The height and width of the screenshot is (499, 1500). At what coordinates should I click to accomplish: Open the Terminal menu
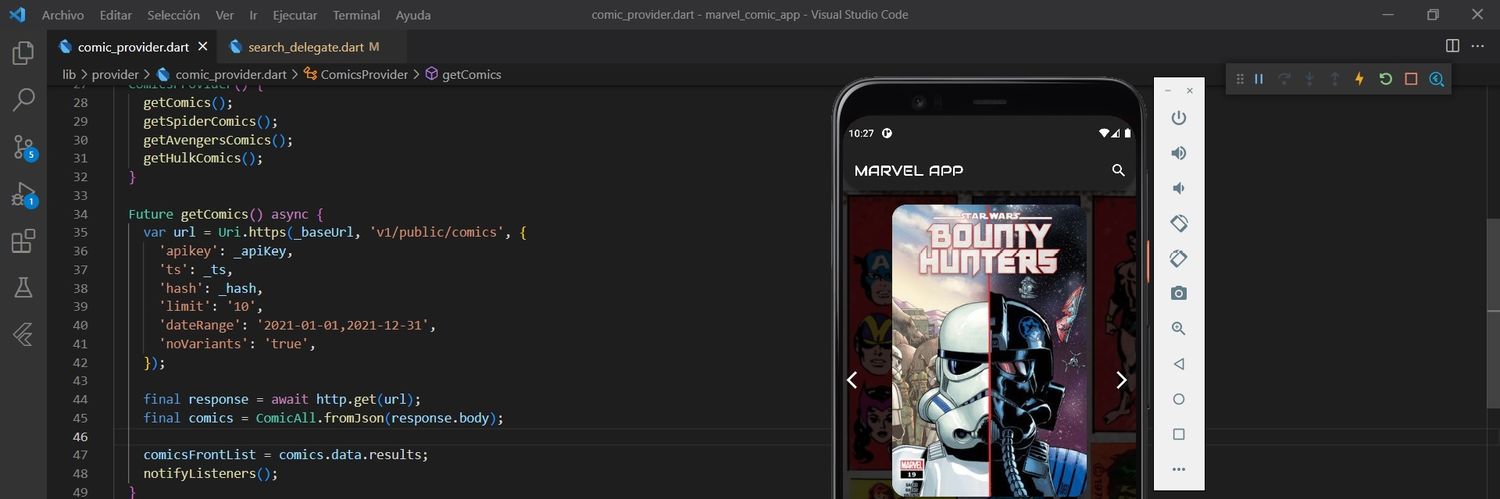(x=356, y=15)
